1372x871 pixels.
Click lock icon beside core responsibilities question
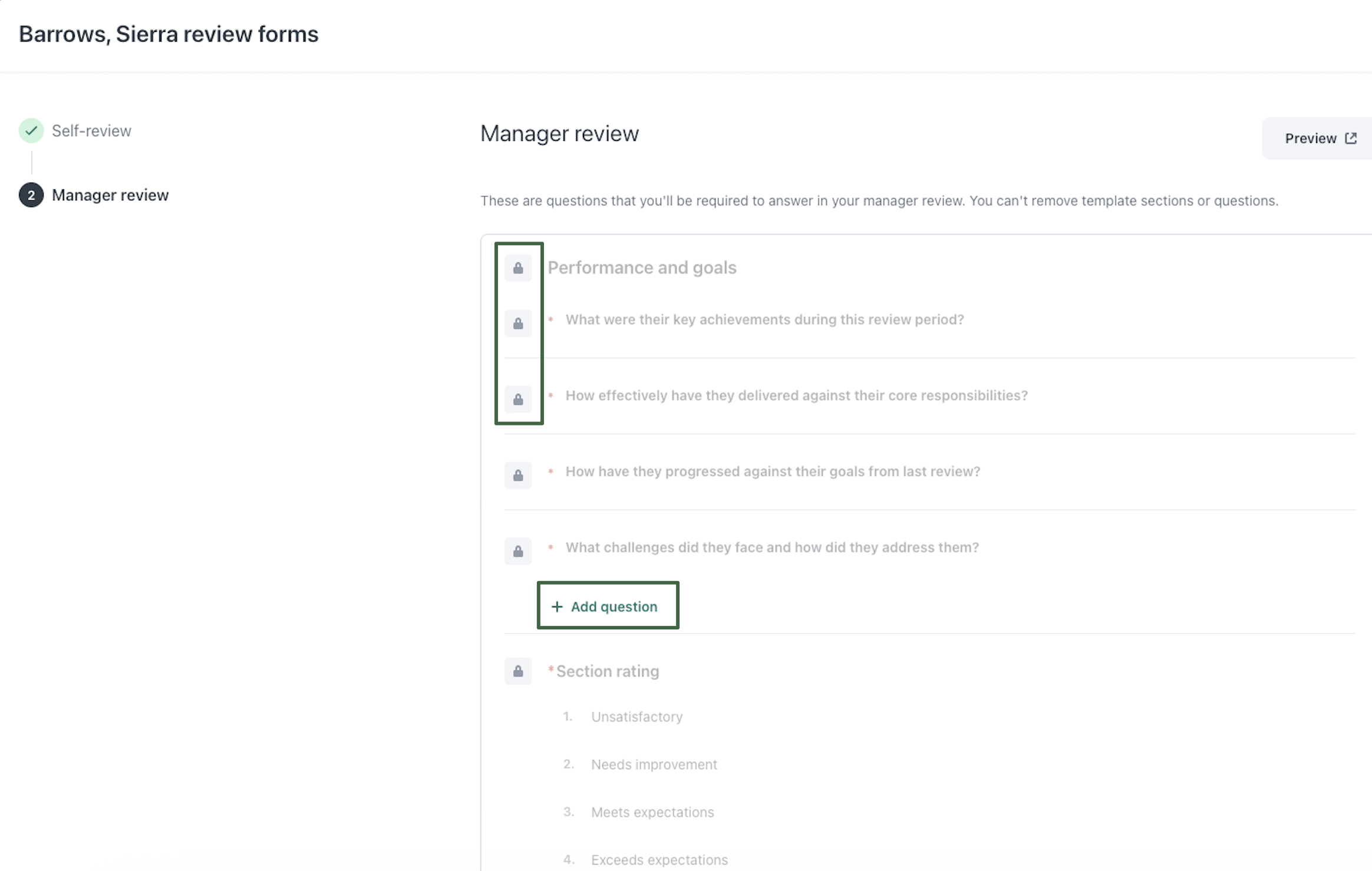517,400
